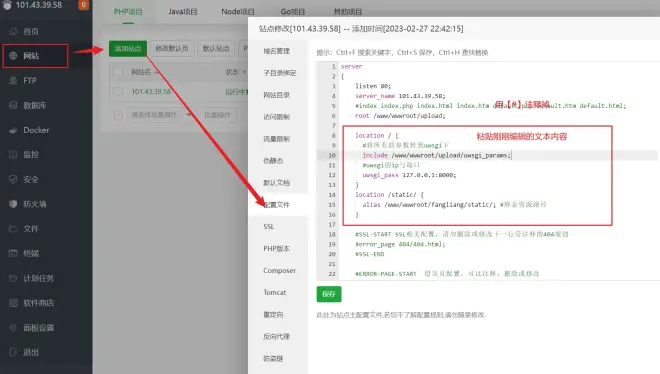660x374 pixels.
Task: Click the 'server_name 101.43.39.58;' line
Action: pos(400,96)
